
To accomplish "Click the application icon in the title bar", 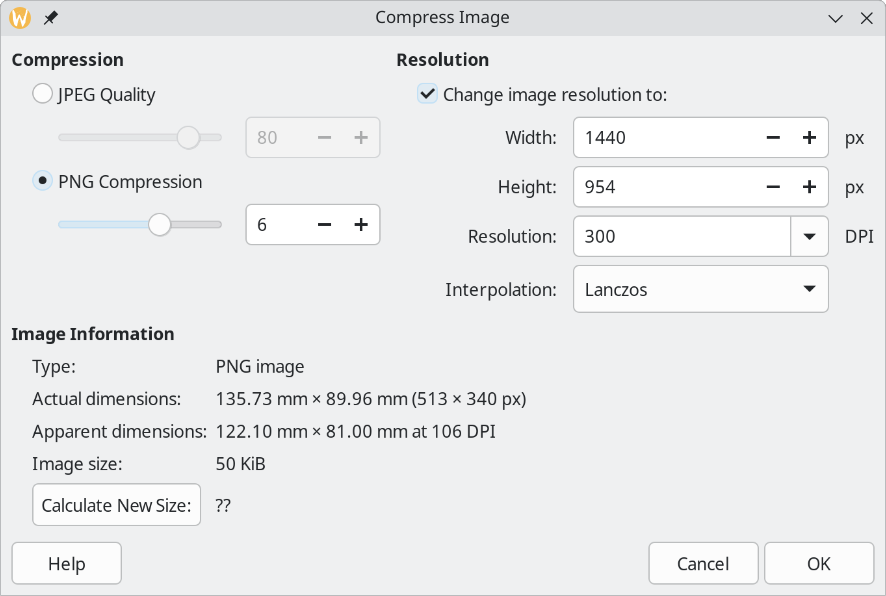I will tap(19, 17).
